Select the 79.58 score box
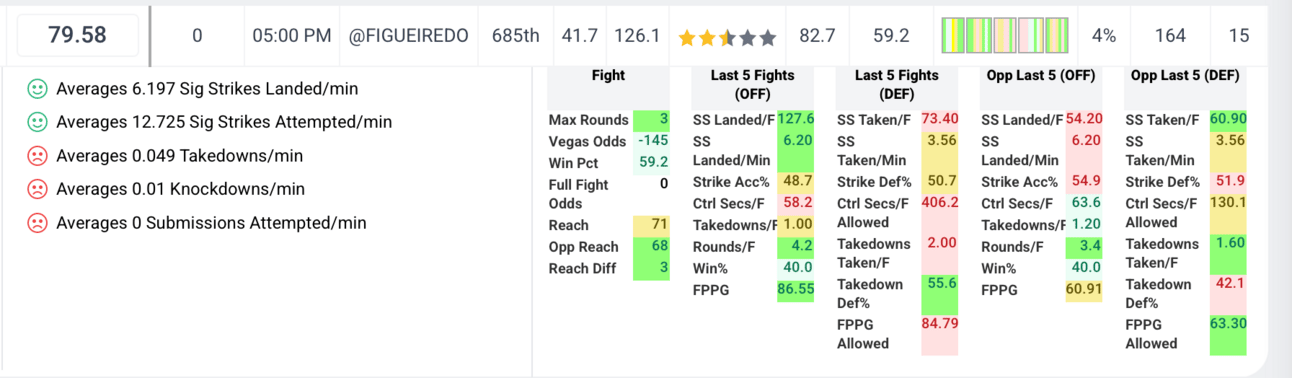1292x378 pixels. pyautogui.click(x=78, y=35)
